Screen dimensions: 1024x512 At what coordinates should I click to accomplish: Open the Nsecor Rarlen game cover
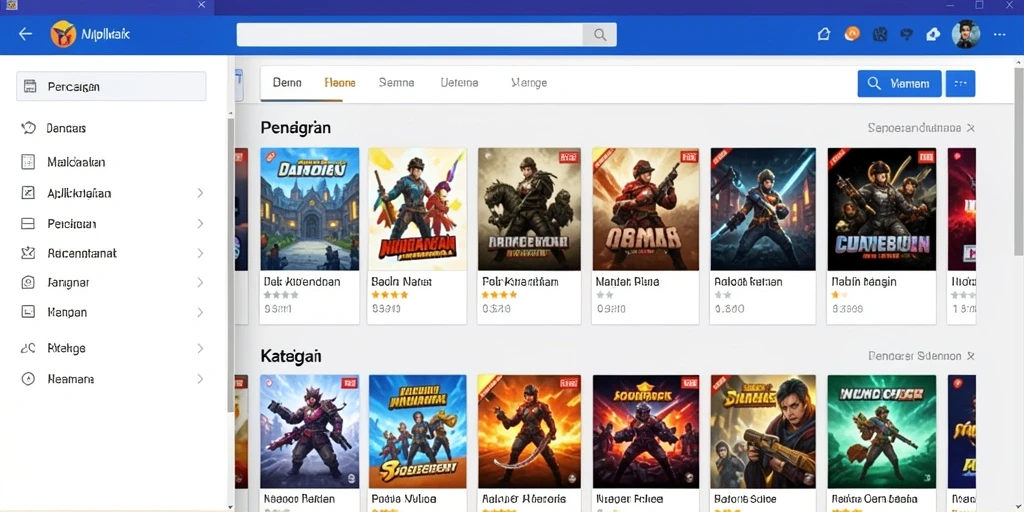coord(310,431)
